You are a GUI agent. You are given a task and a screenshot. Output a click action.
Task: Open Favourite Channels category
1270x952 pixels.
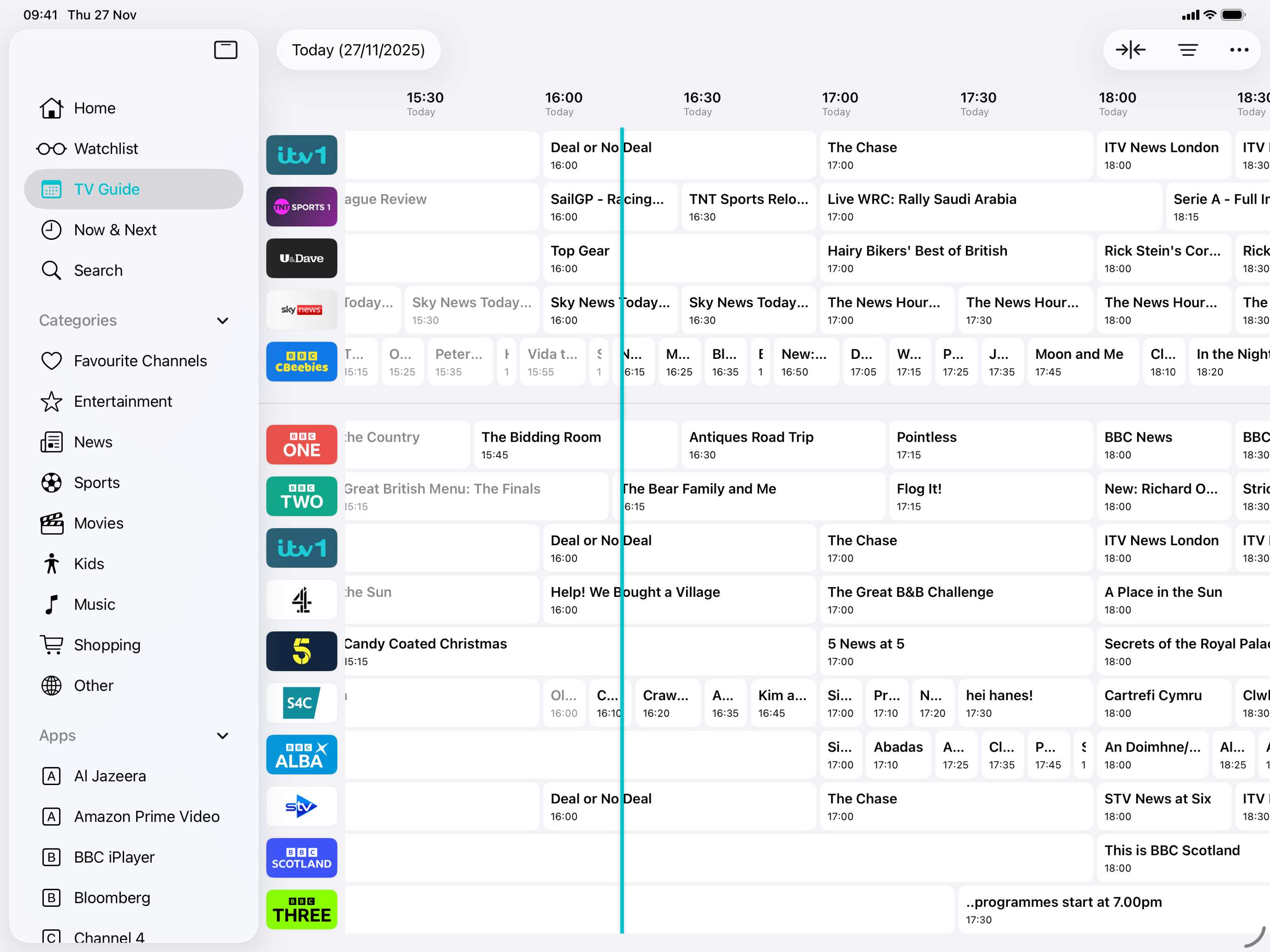point(140,361)
